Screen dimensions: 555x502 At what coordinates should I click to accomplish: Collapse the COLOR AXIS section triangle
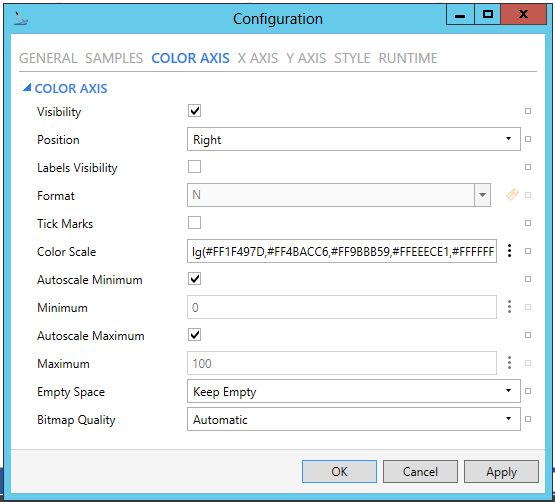click(27, 87)
